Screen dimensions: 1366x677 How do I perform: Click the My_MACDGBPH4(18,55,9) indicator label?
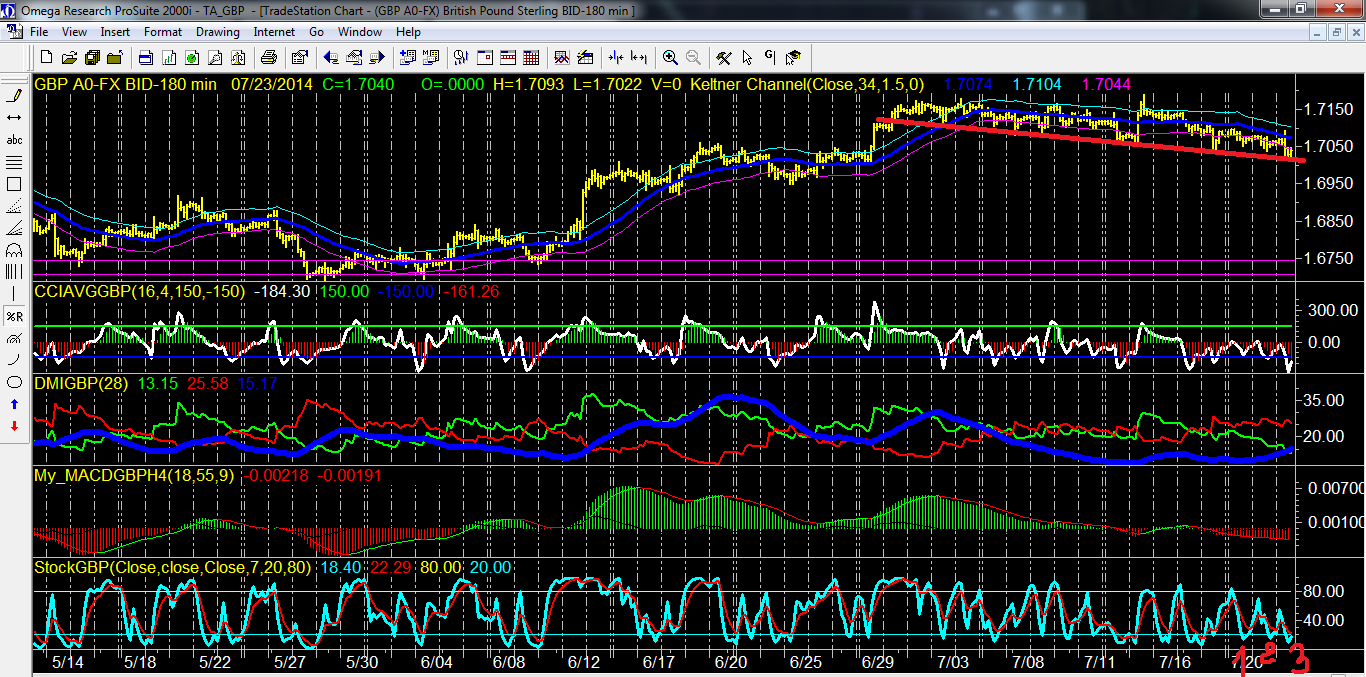134,476
